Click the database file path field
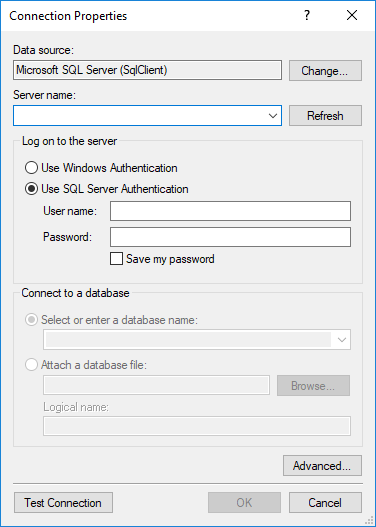Viewport: 376px width, 527px height. (x=156, y=385)
